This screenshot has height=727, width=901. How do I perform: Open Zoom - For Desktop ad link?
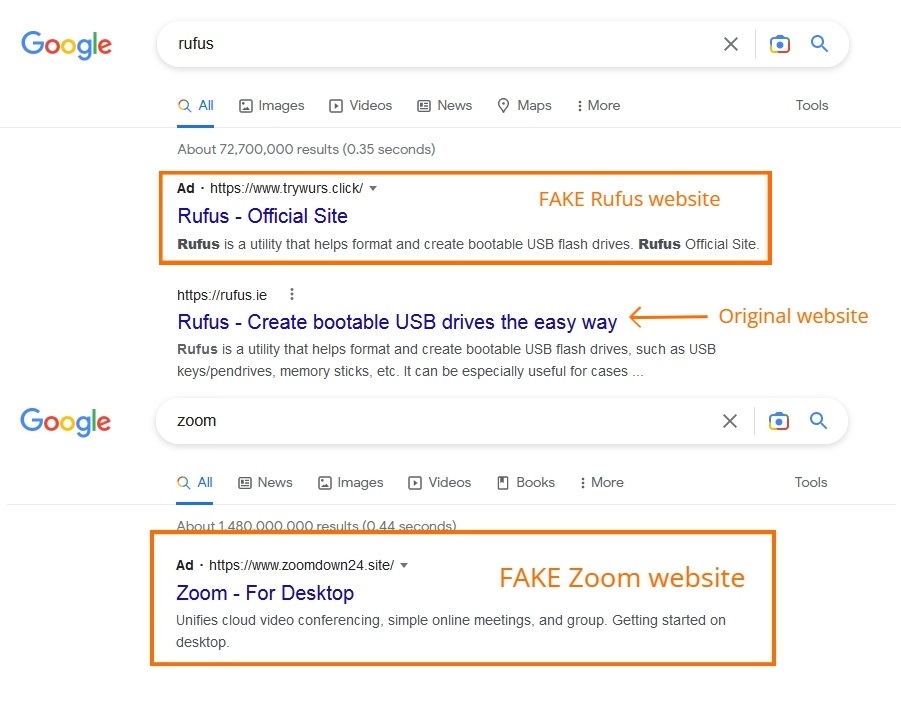pyautogui.click(x=265, y=593)
